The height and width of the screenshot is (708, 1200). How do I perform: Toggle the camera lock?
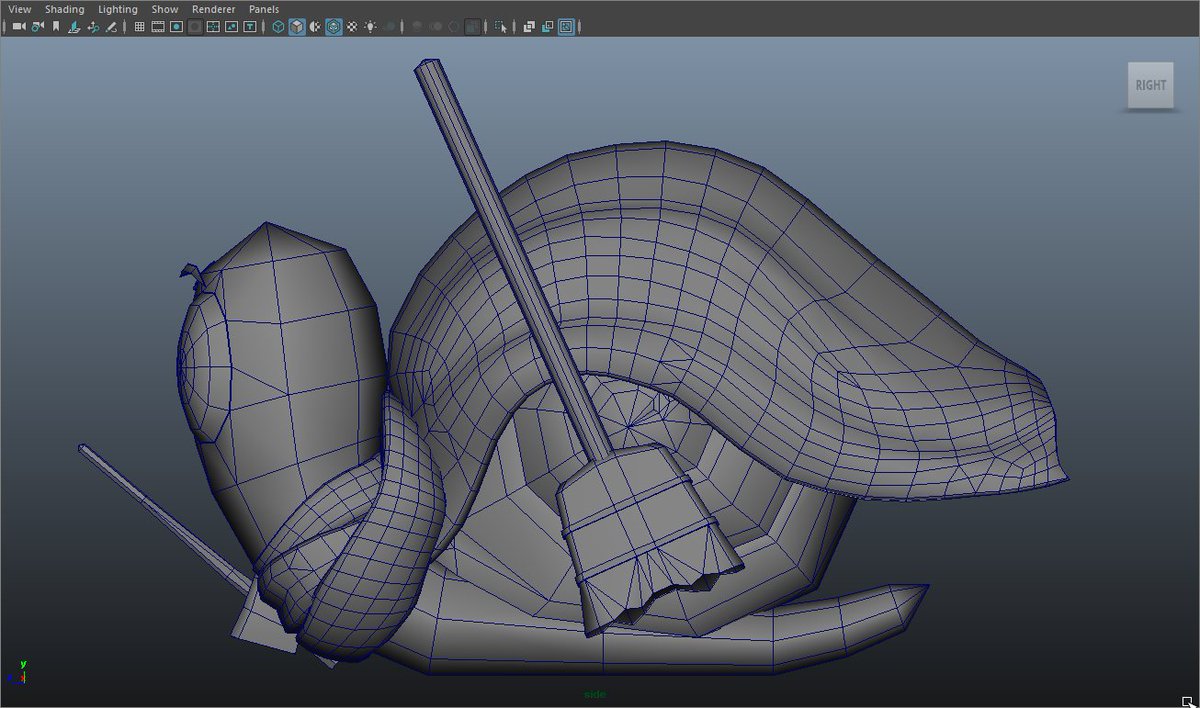coord(35,27)
